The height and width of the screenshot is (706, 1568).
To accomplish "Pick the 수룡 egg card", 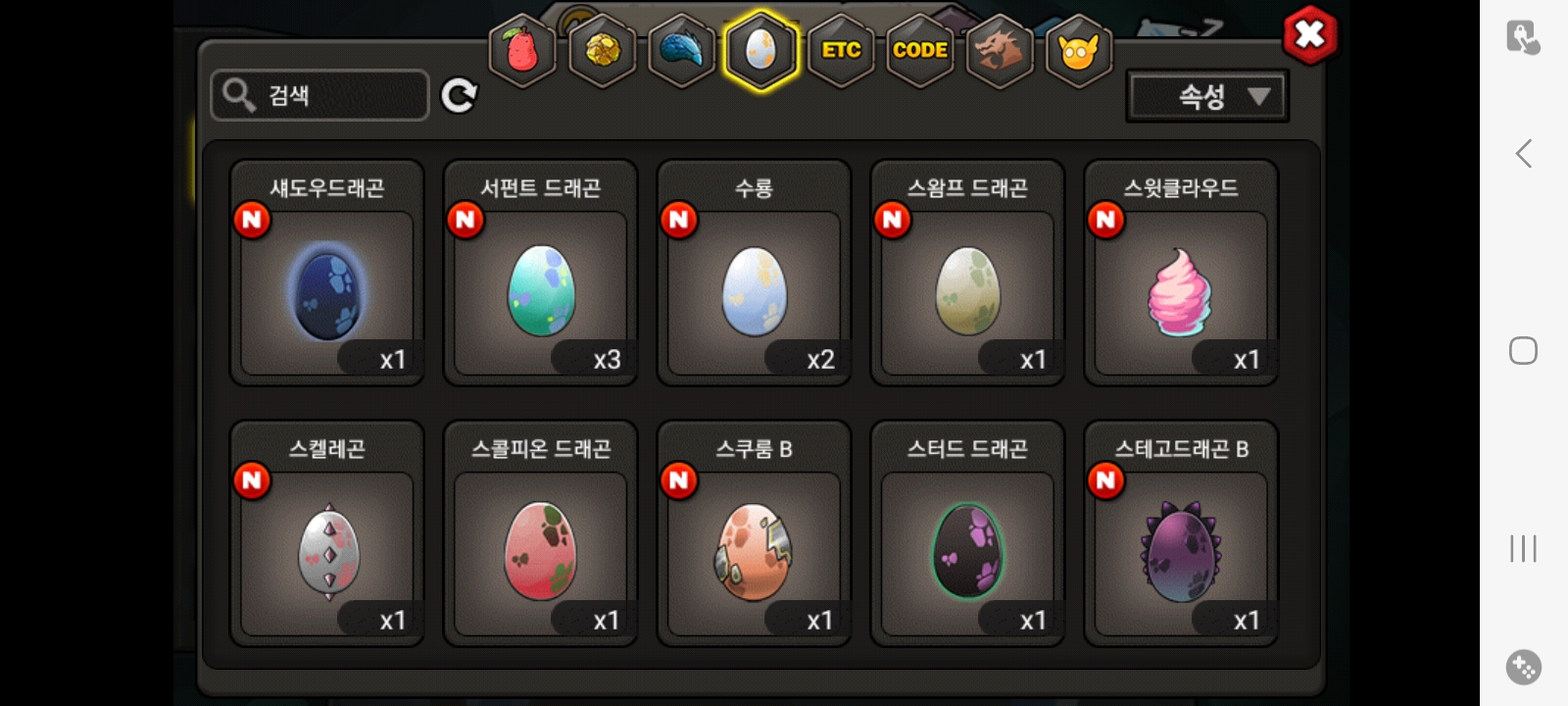I will point(754,274).
